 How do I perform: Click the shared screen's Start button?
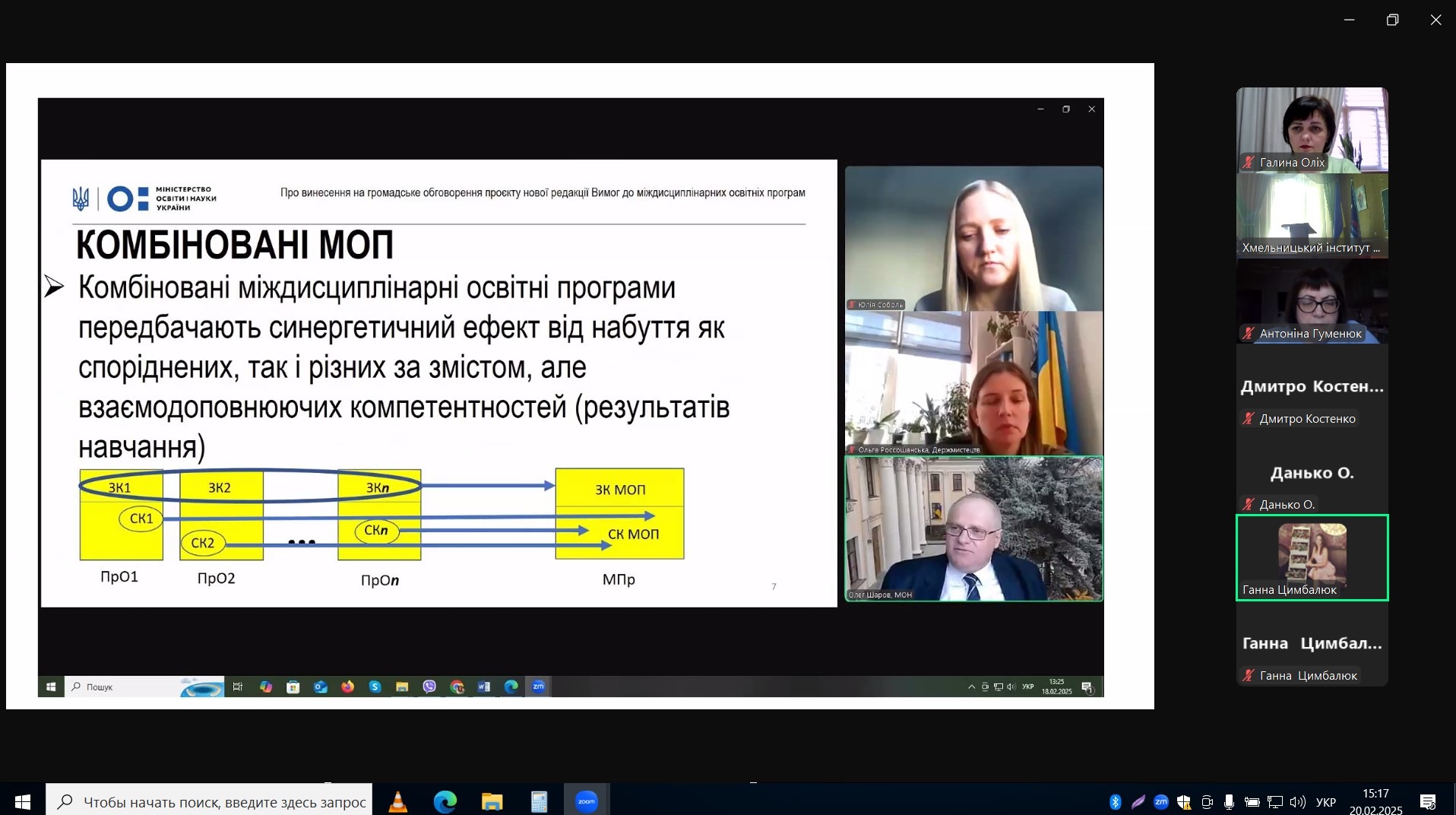click(51, 687)
